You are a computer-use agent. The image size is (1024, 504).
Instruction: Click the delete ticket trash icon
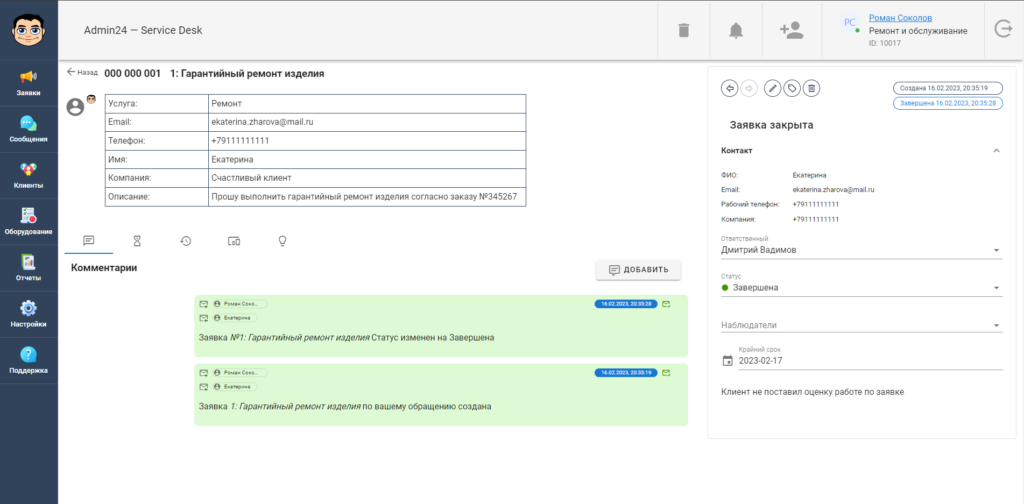point(812,88)
